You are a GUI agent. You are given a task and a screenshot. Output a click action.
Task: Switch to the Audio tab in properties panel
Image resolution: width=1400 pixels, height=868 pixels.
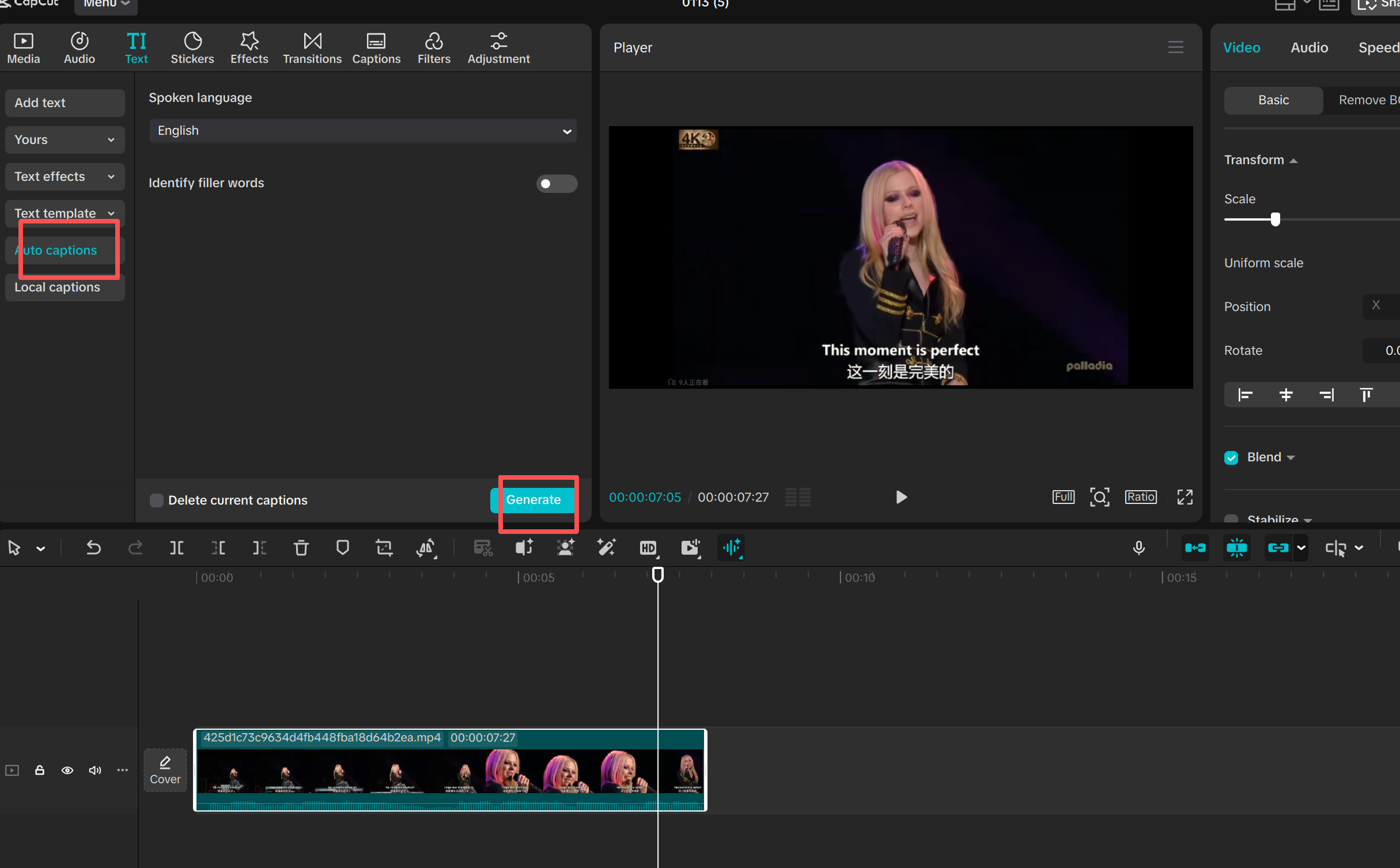tap(1309, 48)
